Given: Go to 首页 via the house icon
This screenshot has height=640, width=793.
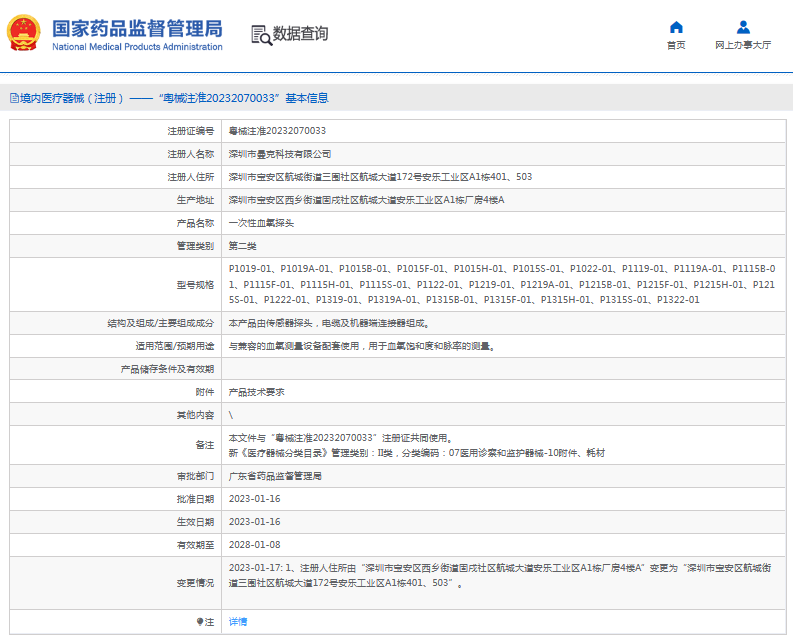Looking at the screenshot, I should pos(676,27).
